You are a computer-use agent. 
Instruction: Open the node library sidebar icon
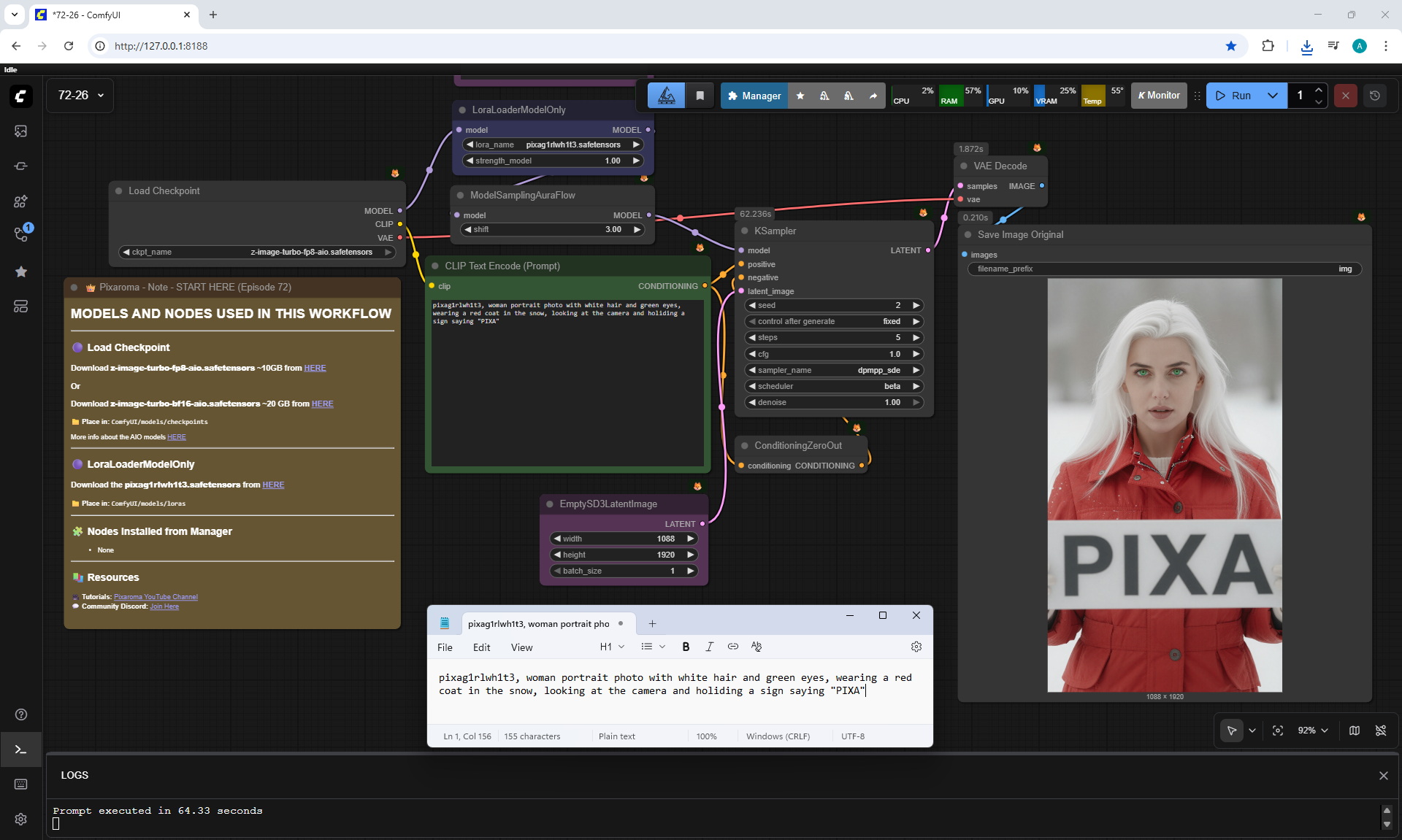20,201
